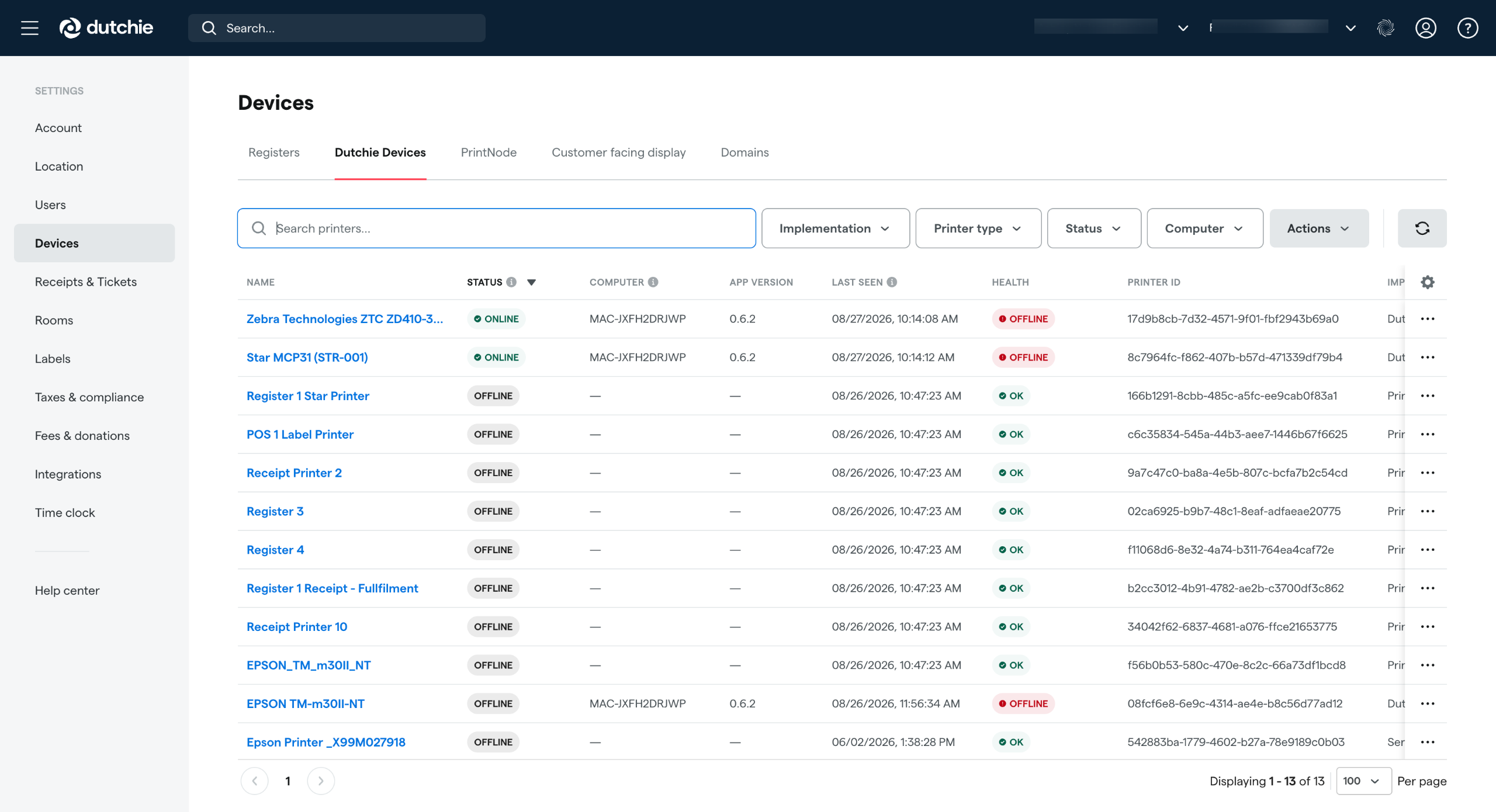
Task: Open the Zebra Technologies ZTC ZD410 printer link
Action: 345,319
